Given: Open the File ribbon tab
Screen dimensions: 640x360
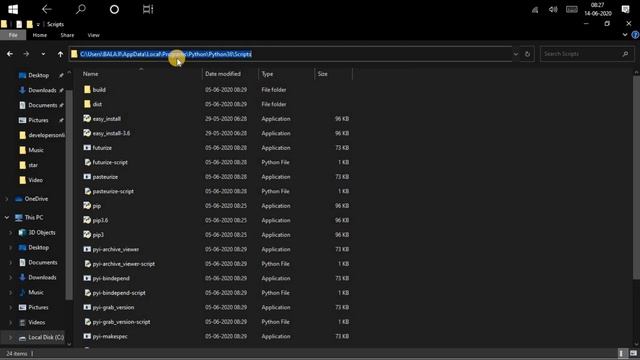Looking at the screenshot, I should (13, 35).
